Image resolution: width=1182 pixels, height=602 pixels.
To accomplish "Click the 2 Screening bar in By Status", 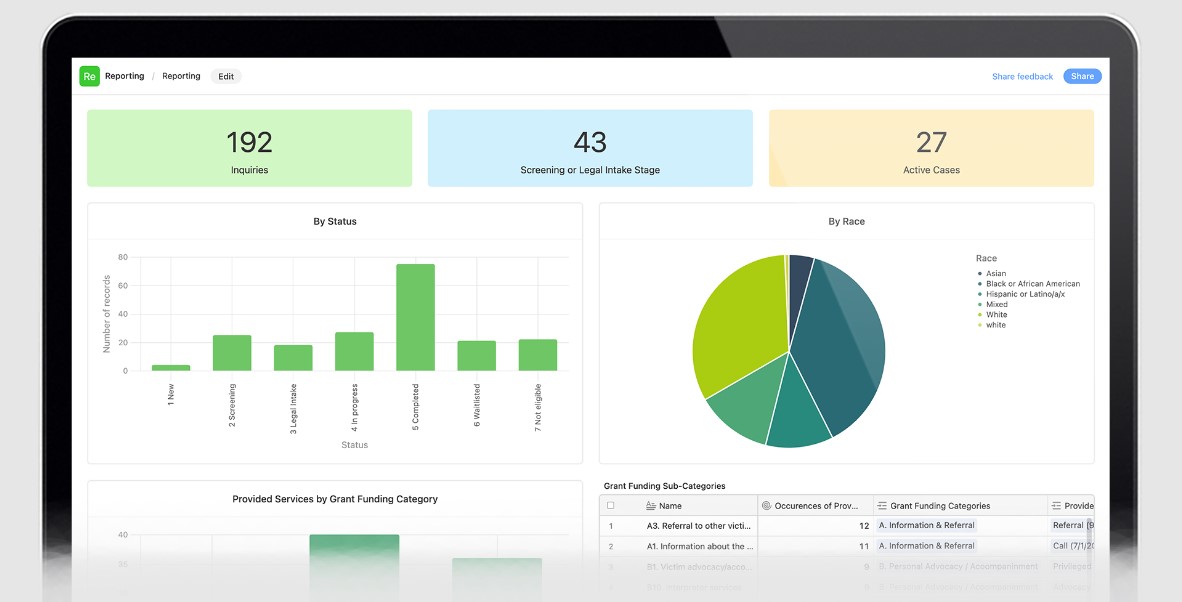I will coord(232,353).
